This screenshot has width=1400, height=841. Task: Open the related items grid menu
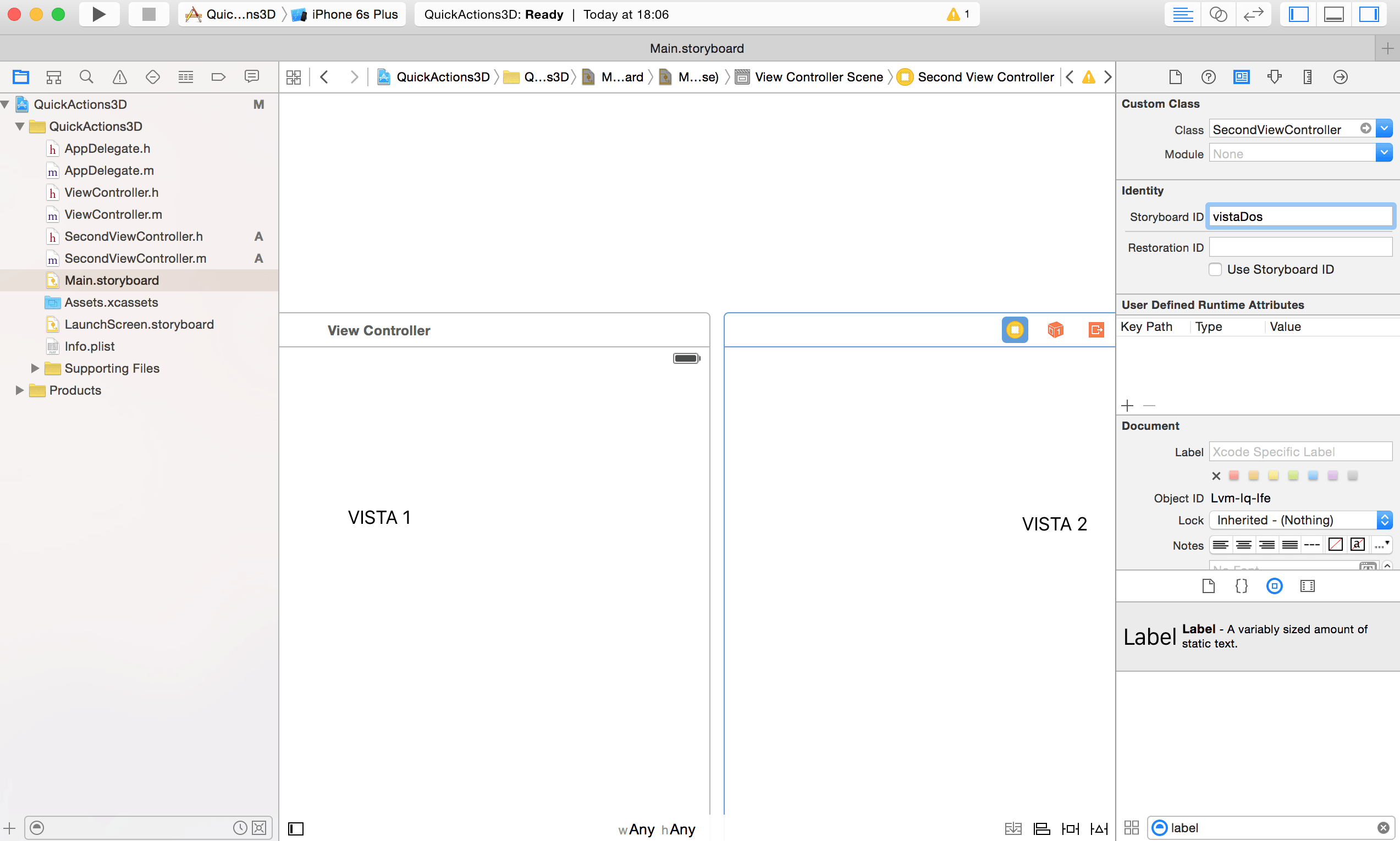(x=294, y=77)
